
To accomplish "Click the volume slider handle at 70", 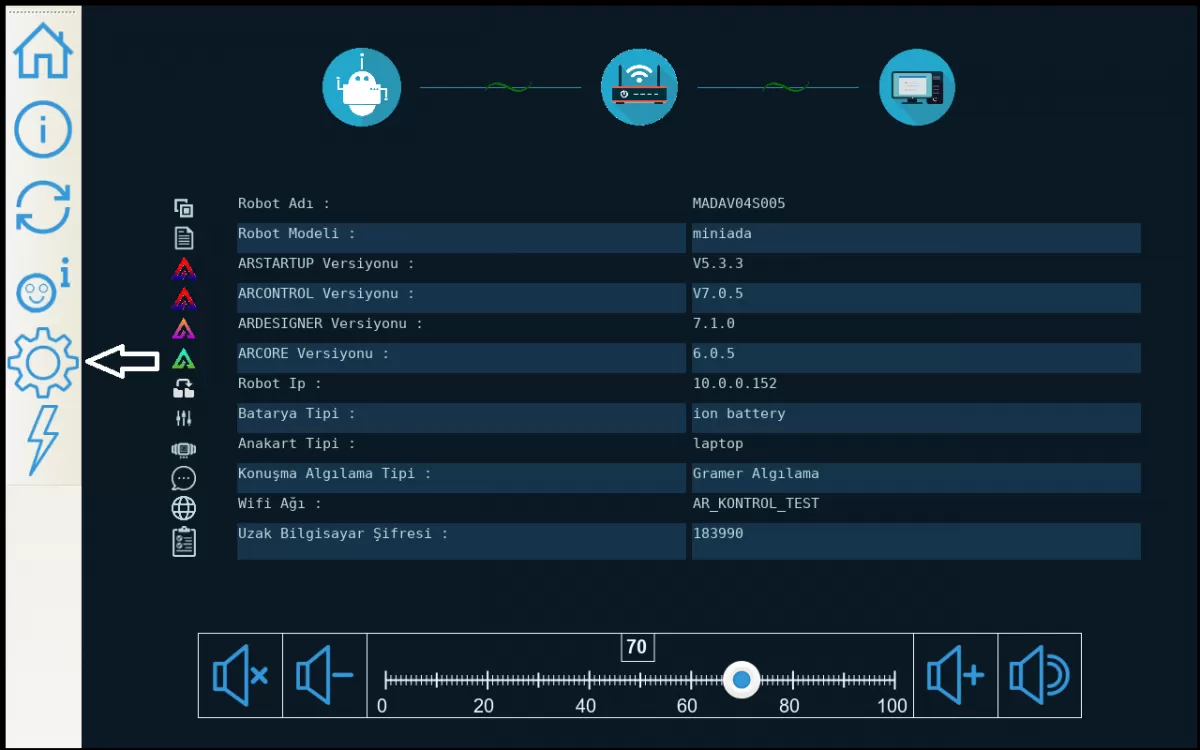I will 741,680.
